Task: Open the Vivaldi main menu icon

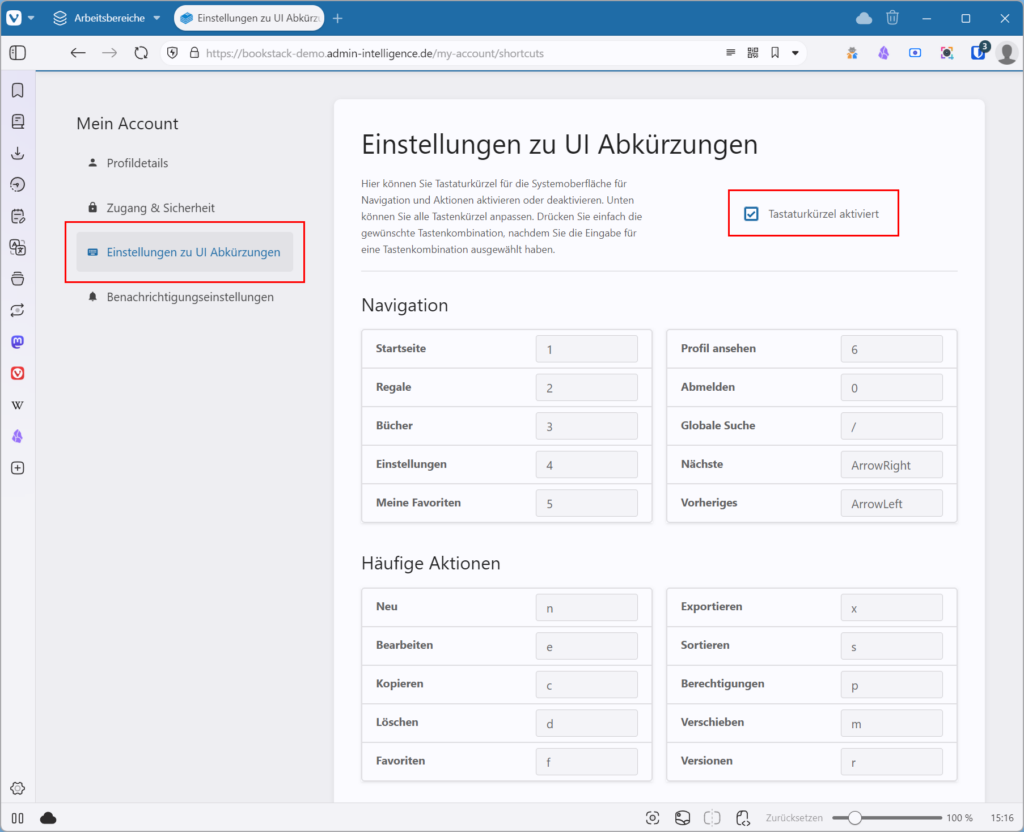Action: pos(14,18)
